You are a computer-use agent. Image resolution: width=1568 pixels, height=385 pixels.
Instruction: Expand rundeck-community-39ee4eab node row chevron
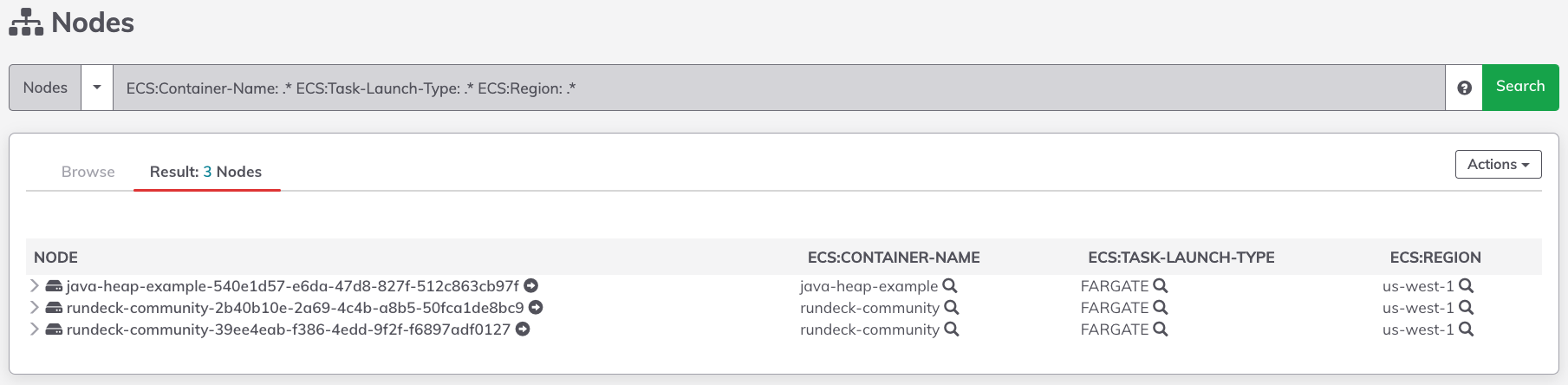[34, 329]
